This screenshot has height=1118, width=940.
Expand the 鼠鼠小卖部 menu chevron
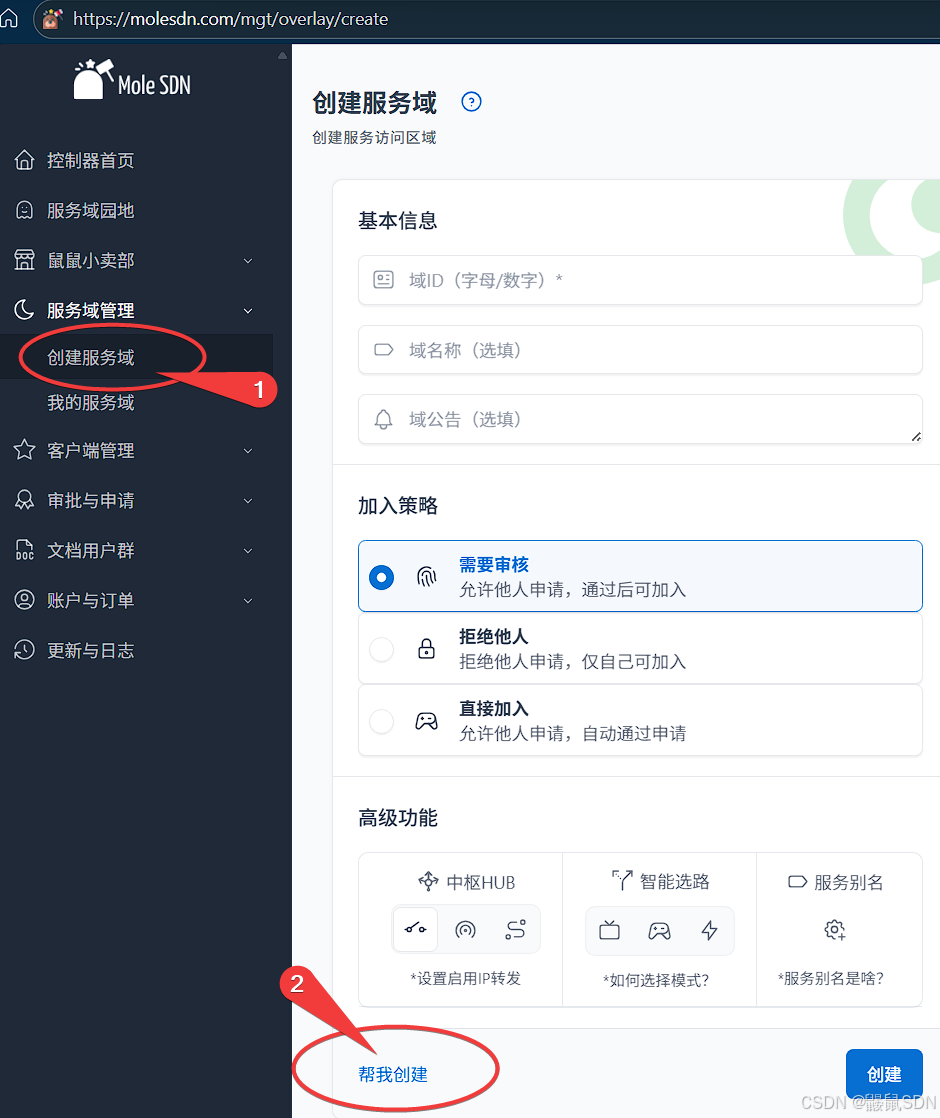[248, 261]
